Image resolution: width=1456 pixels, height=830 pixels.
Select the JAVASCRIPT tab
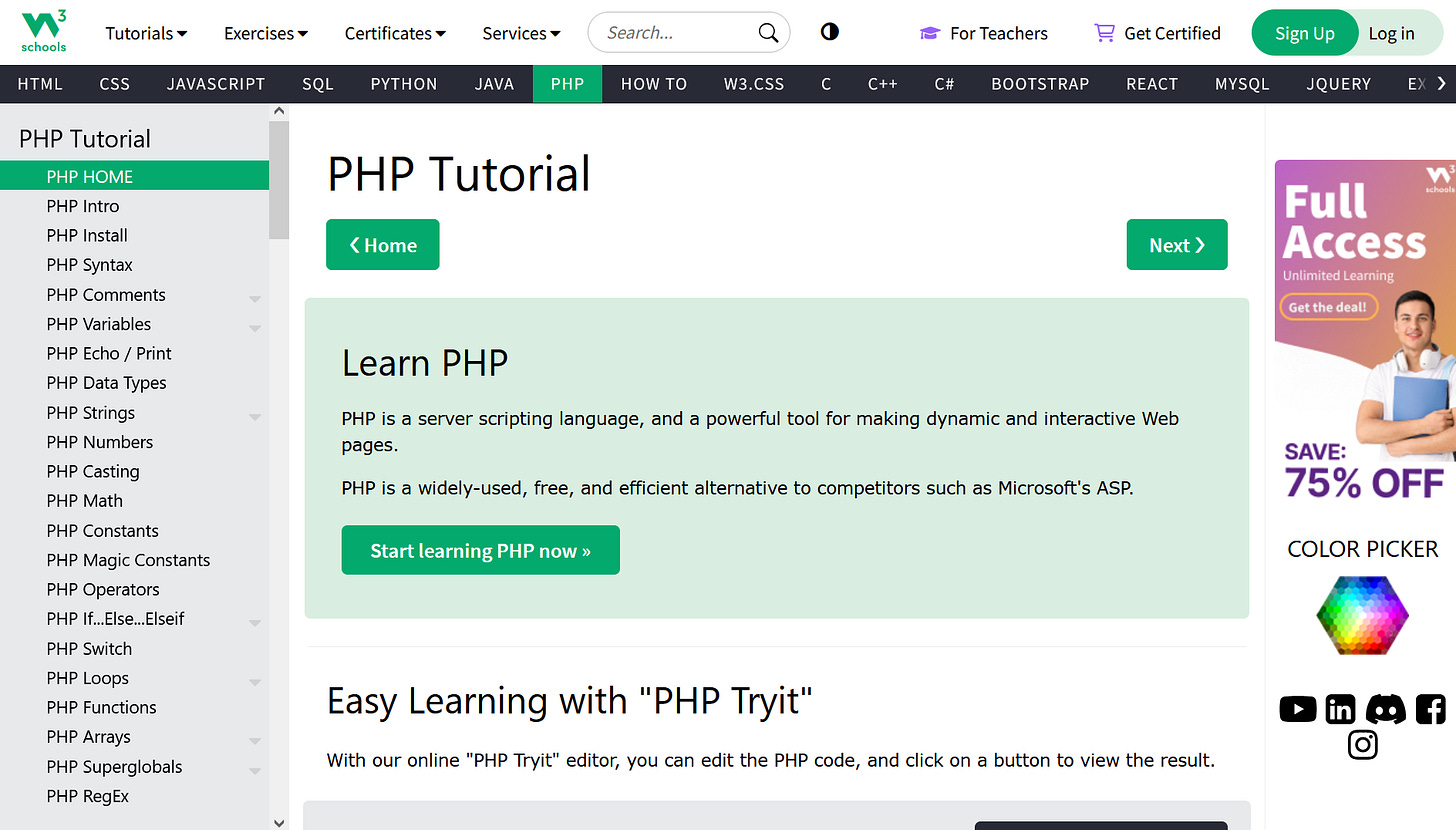click(216, 84)
